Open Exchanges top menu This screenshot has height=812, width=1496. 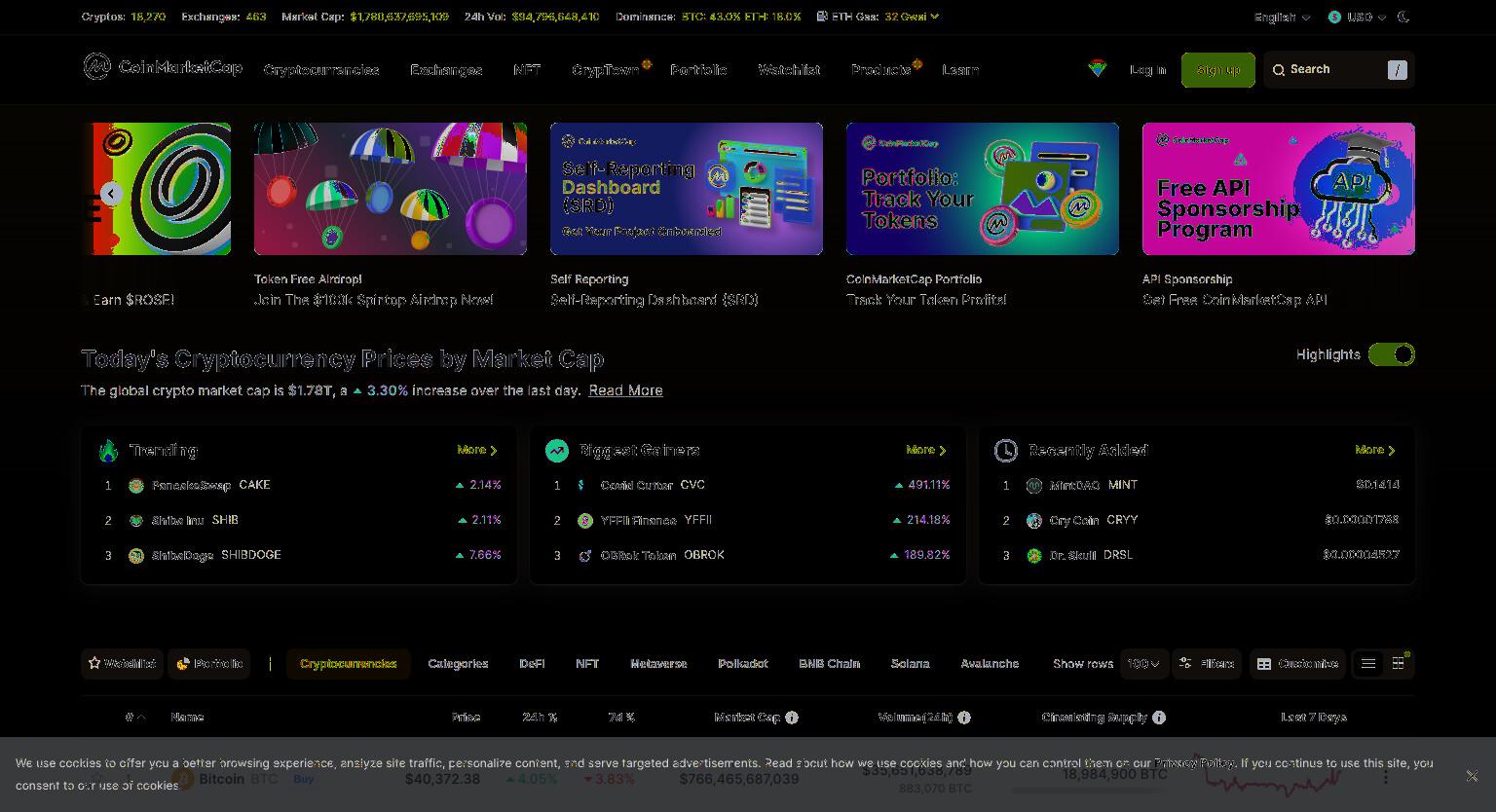[x=446, y=70]
